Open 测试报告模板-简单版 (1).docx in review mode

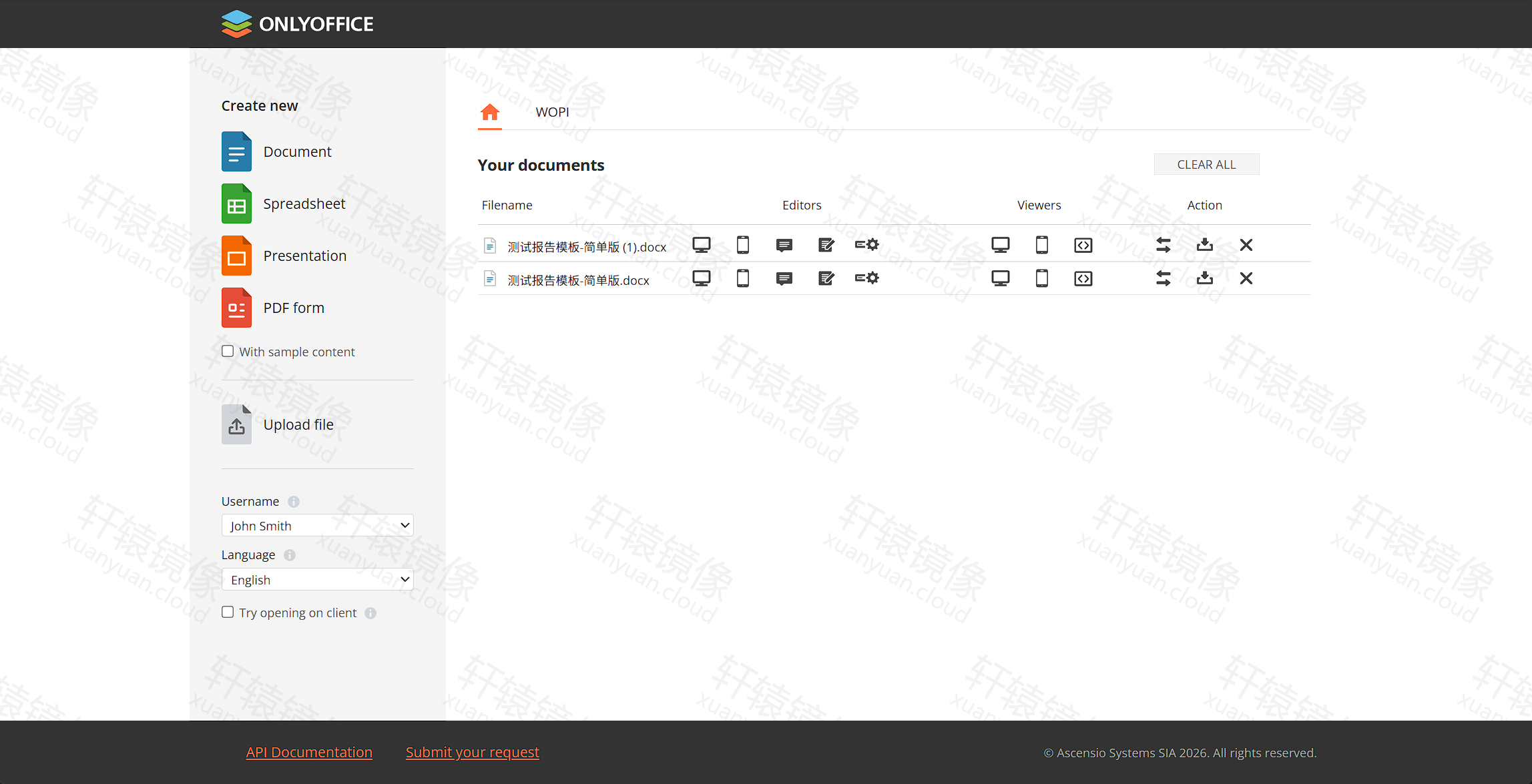(x=826, y=245)
